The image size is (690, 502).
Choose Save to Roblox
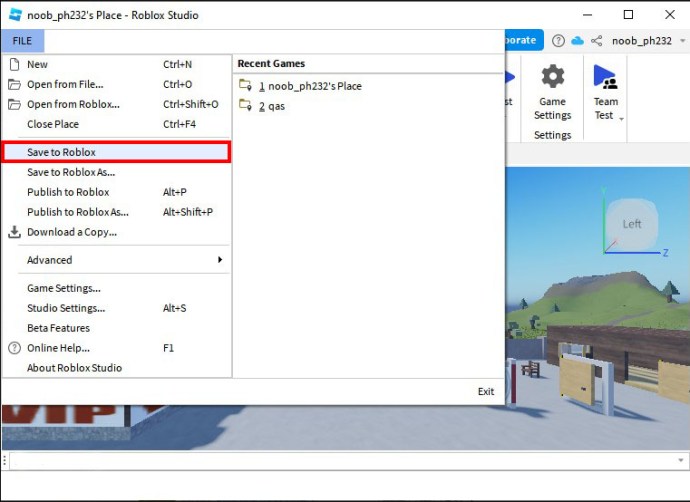[x=116, y=152]
